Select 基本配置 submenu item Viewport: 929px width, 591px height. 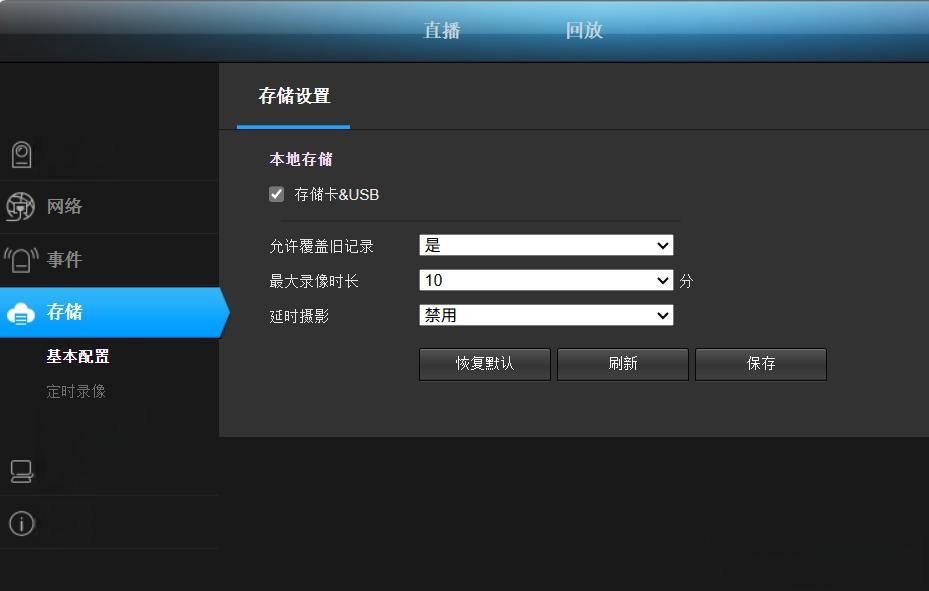[78, 356]
